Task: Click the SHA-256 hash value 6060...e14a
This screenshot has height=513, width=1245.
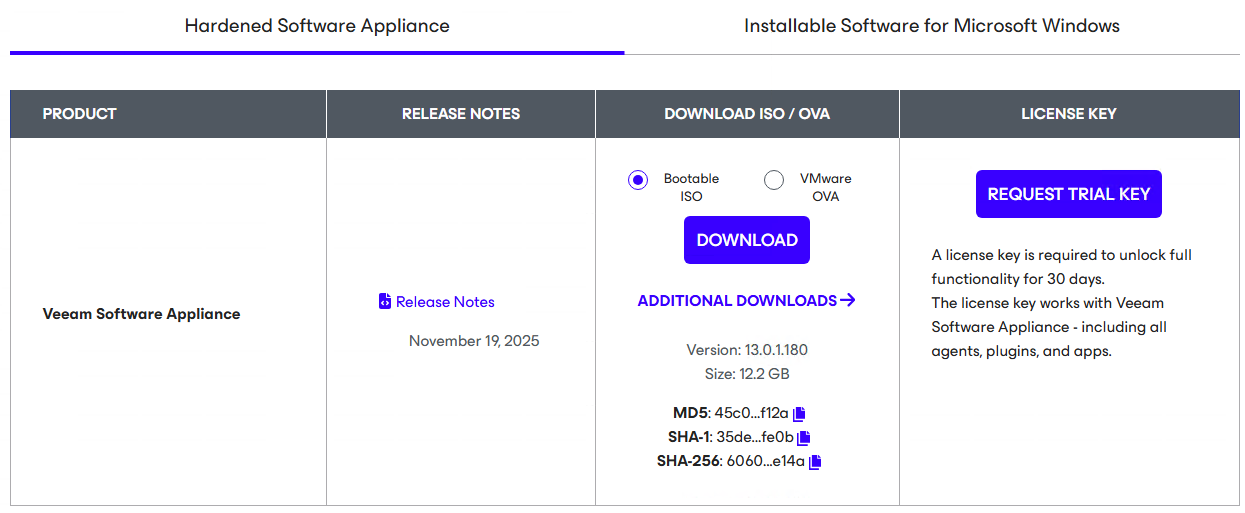Action: coord(765,461)
